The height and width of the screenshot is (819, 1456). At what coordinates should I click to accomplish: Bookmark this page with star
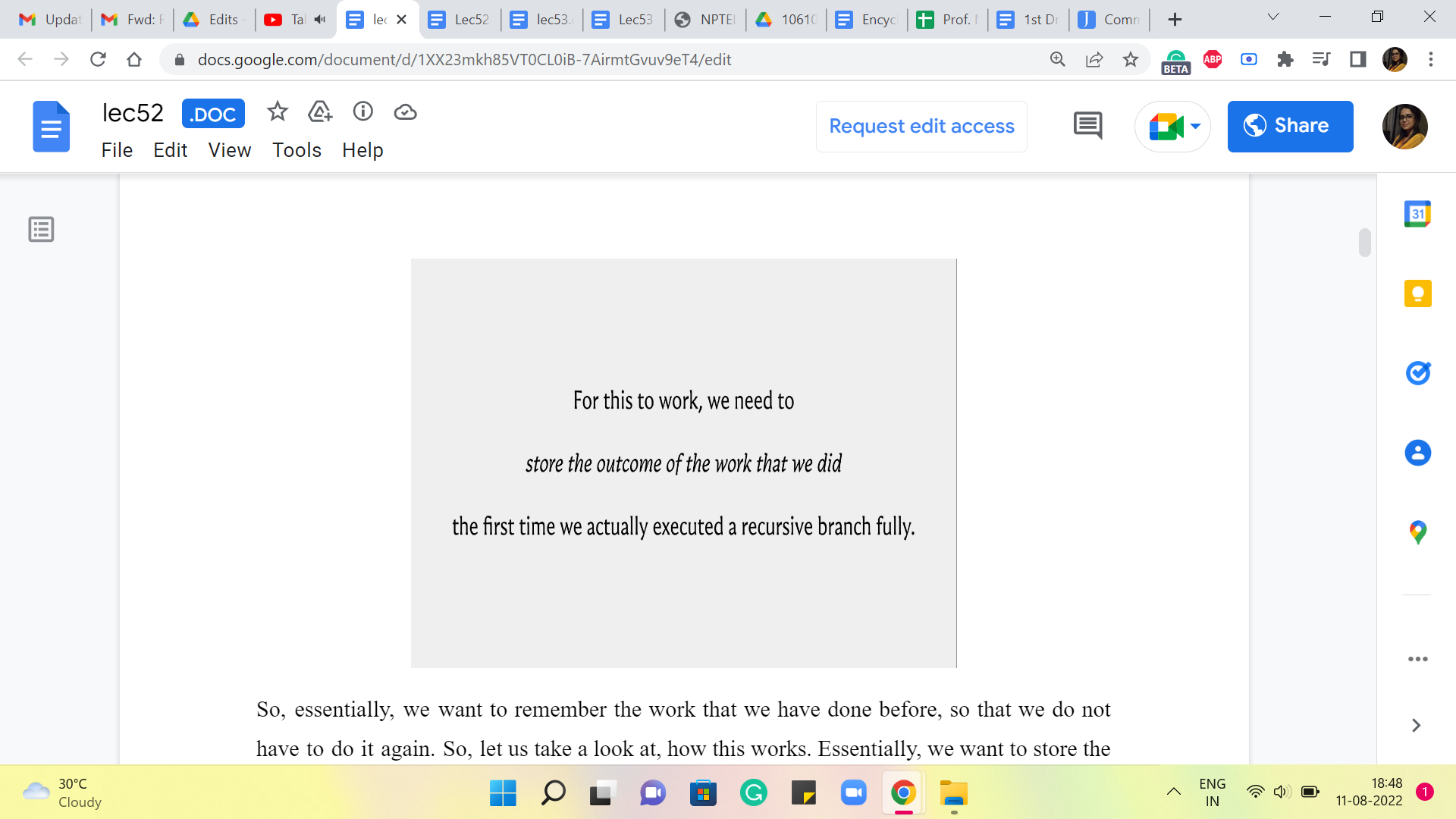[x=1131, y=60]
